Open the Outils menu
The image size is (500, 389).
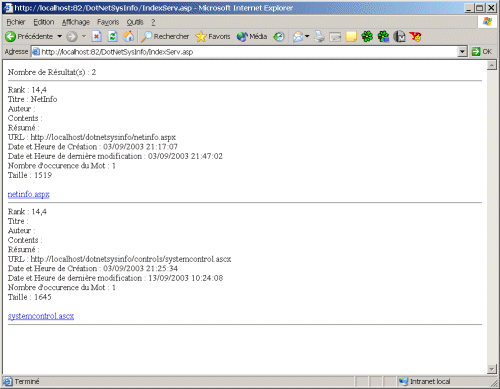pyautogui.click(x=135, y=22)
